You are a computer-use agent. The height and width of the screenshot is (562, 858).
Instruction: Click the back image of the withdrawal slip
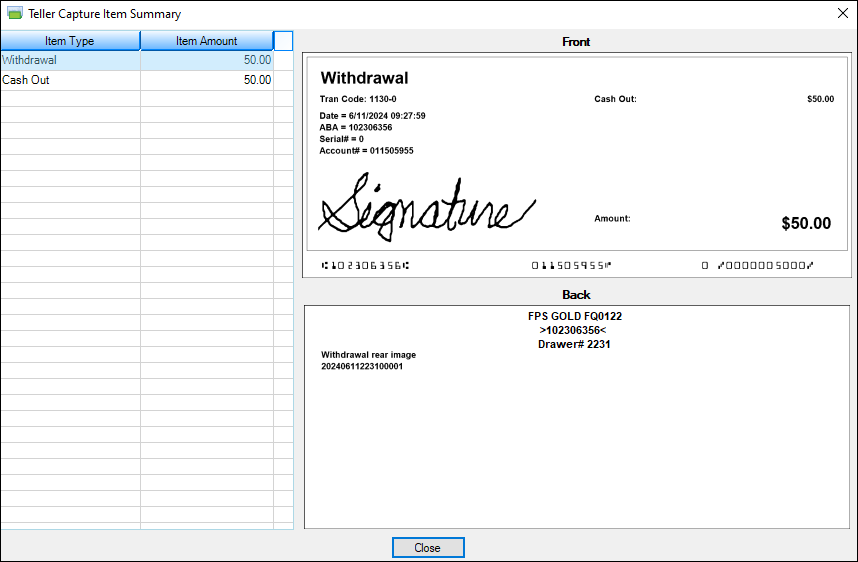pyautogui.click(x=577, y=417)
